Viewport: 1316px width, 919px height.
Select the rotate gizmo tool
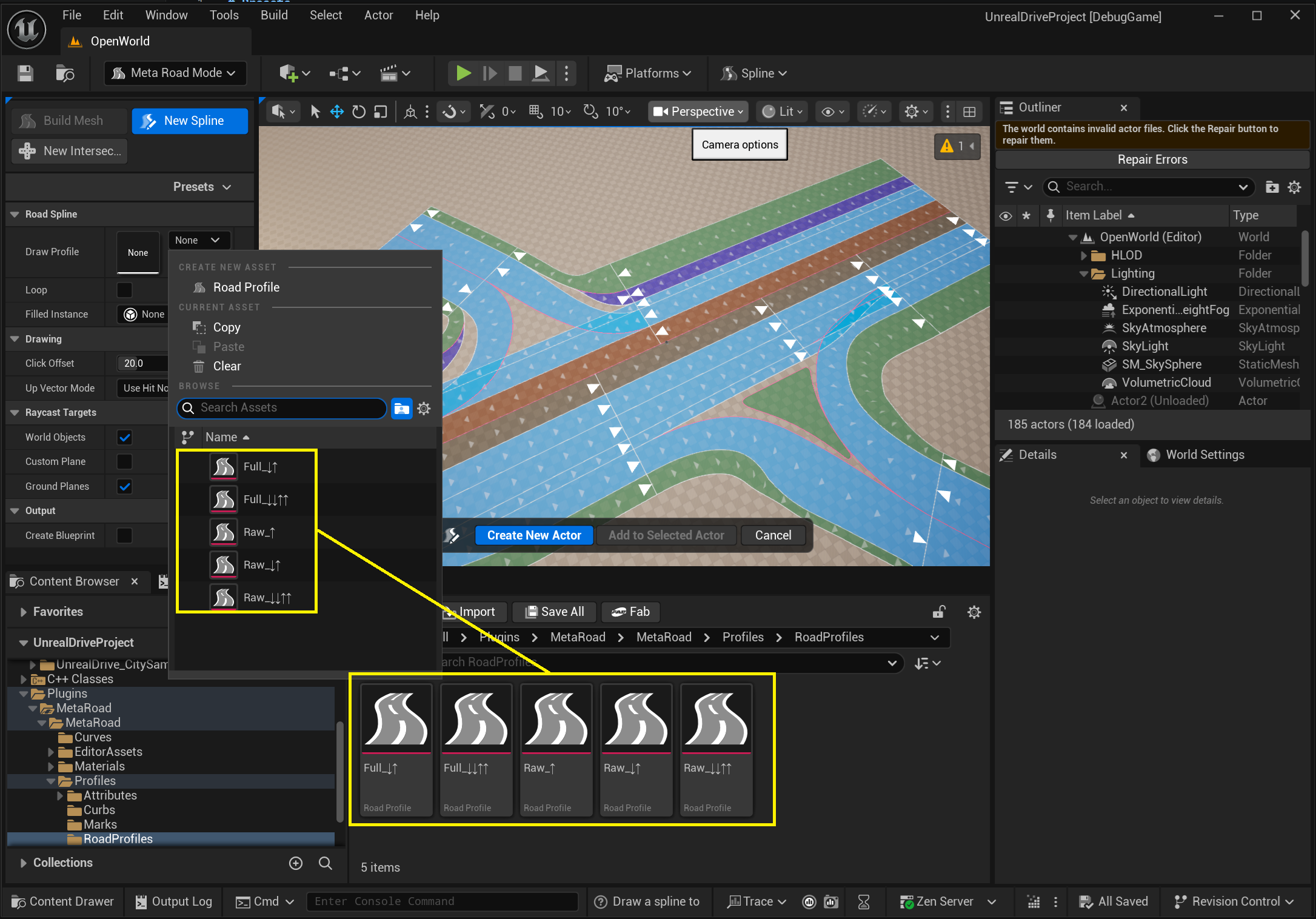(x=359, y=112)
